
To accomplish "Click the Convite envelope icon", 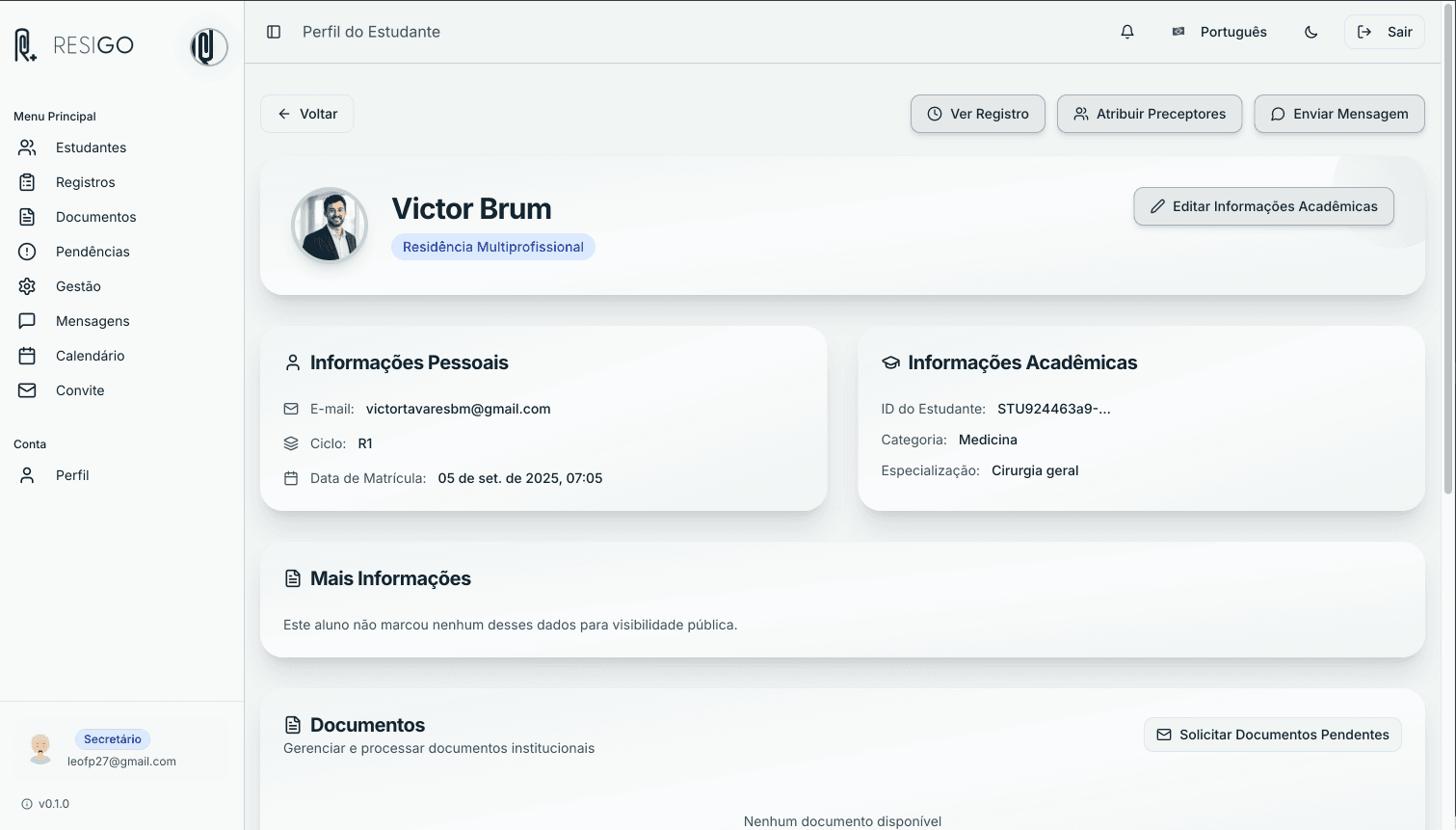I will (27, 390).
